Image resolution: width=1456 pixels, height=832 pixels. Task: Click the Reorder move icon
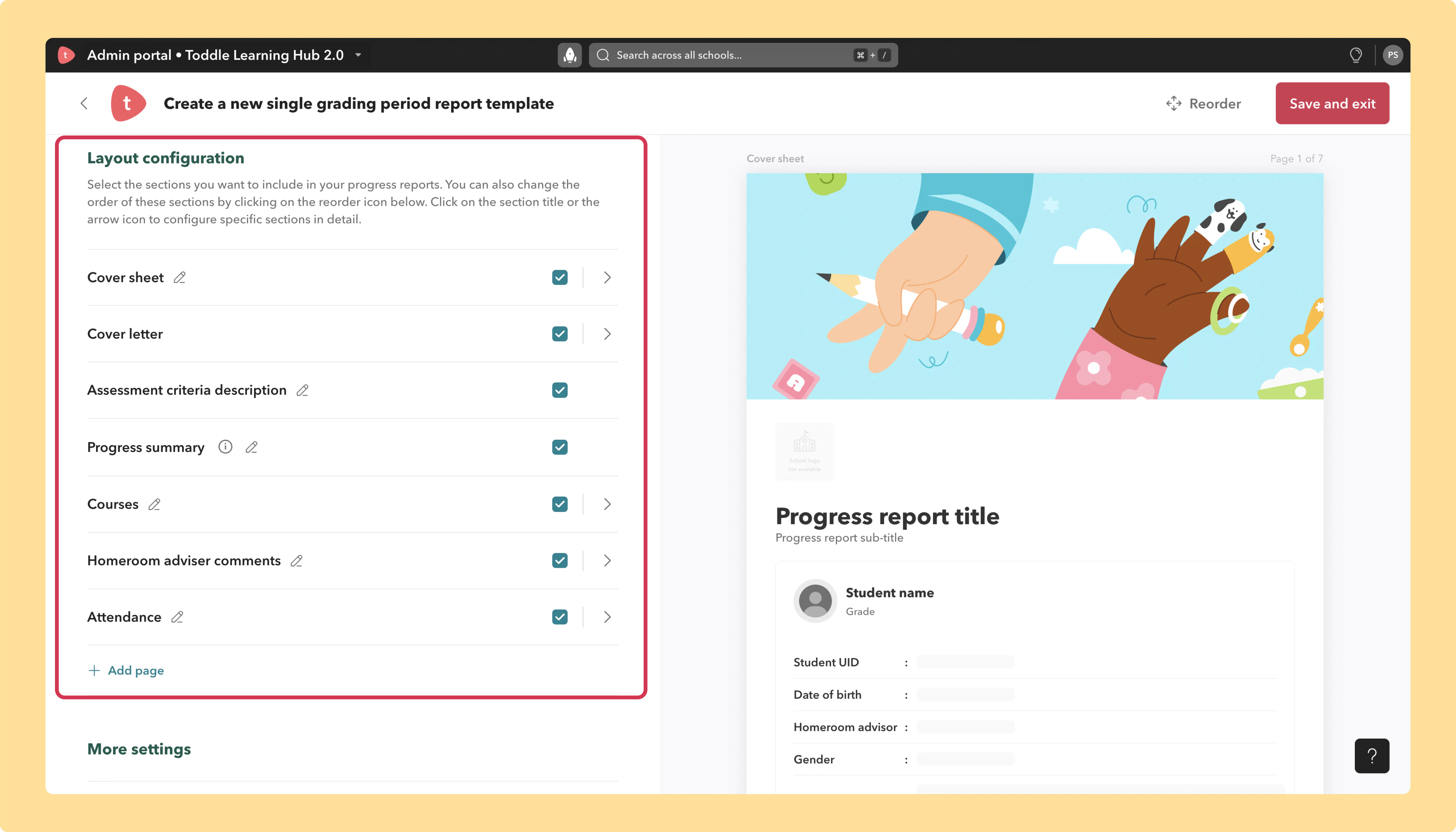1174,104
